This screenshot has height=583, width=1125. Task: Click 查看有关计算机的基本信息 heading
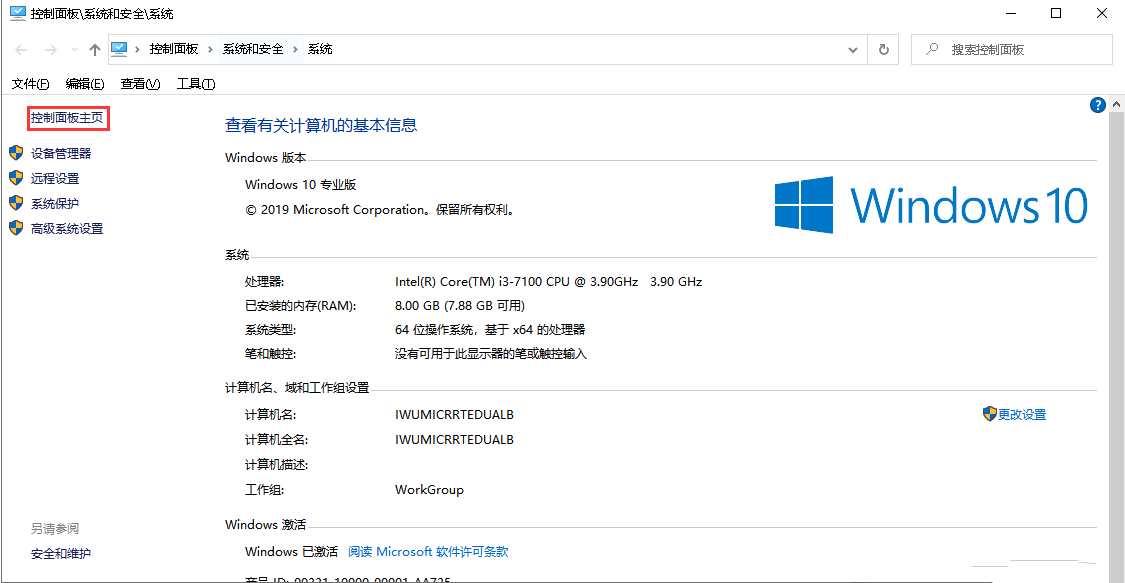321,125
